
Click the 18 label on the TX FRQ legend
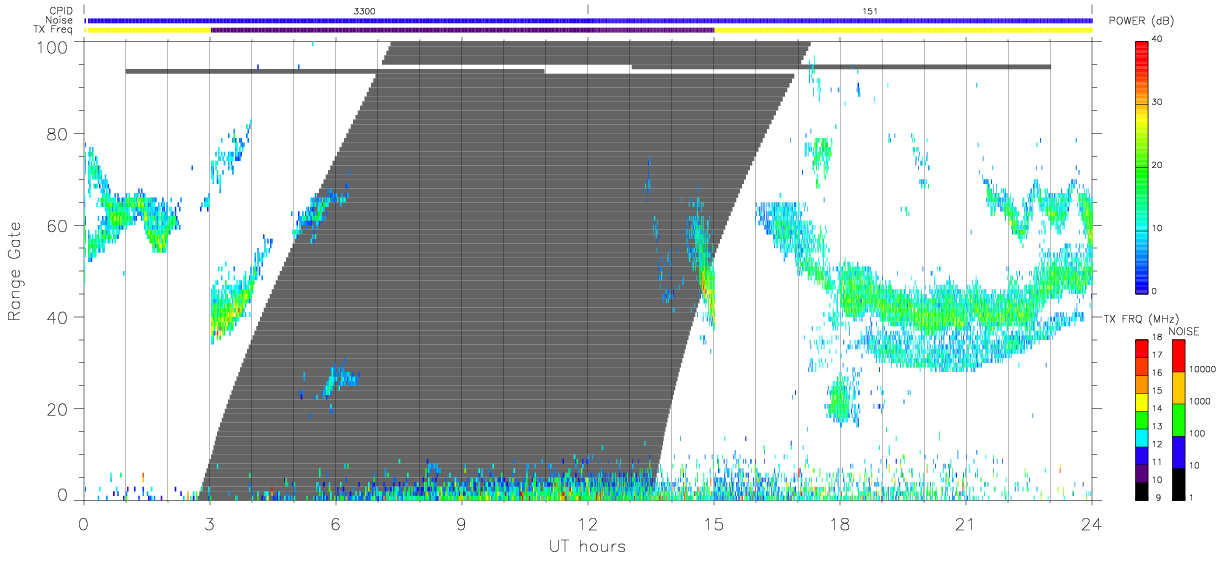click(x=1157, y=339)
